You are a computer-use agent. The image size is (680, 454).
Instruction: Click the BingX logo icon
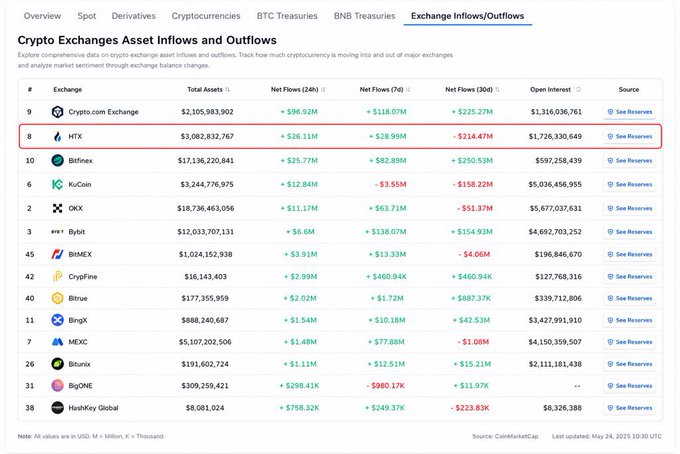[x=57, y=320]
